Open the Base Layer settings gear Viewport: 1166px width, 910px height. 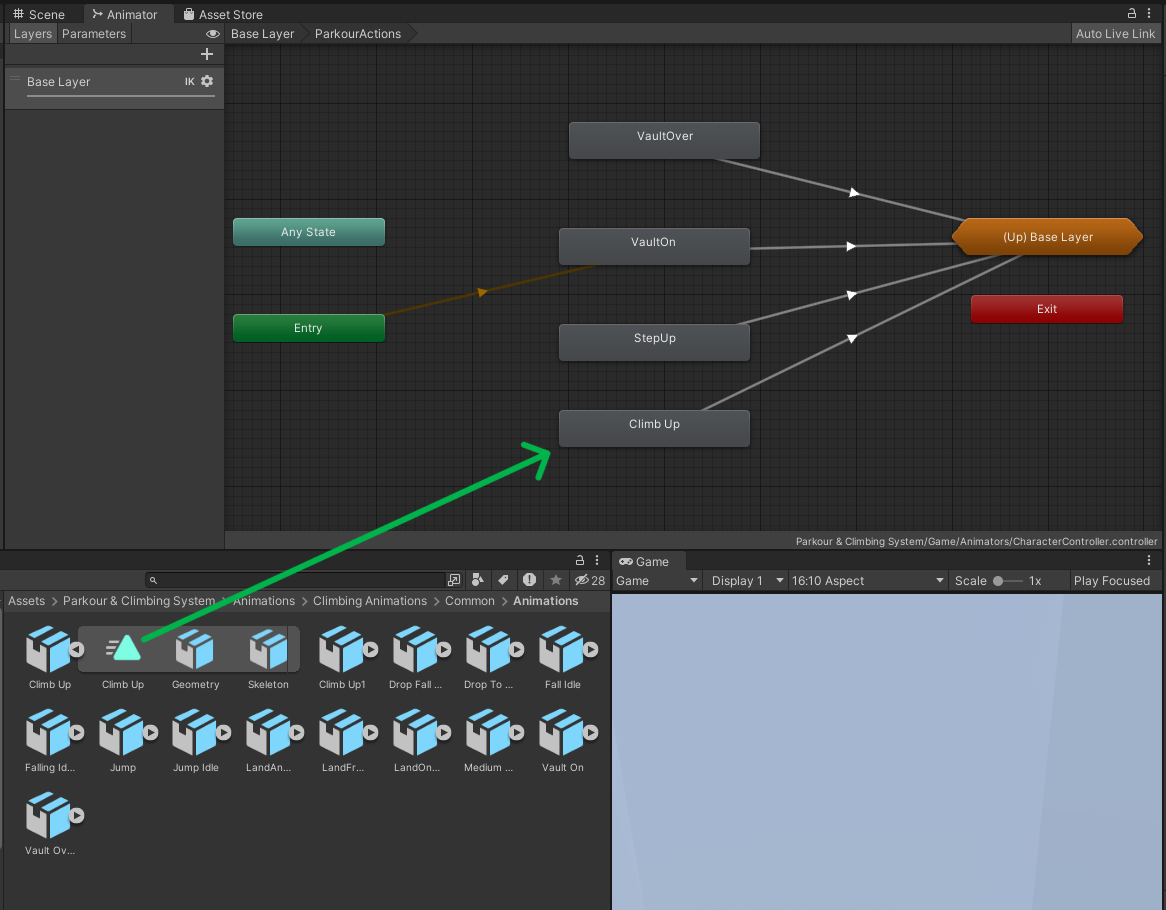point(207,81)
